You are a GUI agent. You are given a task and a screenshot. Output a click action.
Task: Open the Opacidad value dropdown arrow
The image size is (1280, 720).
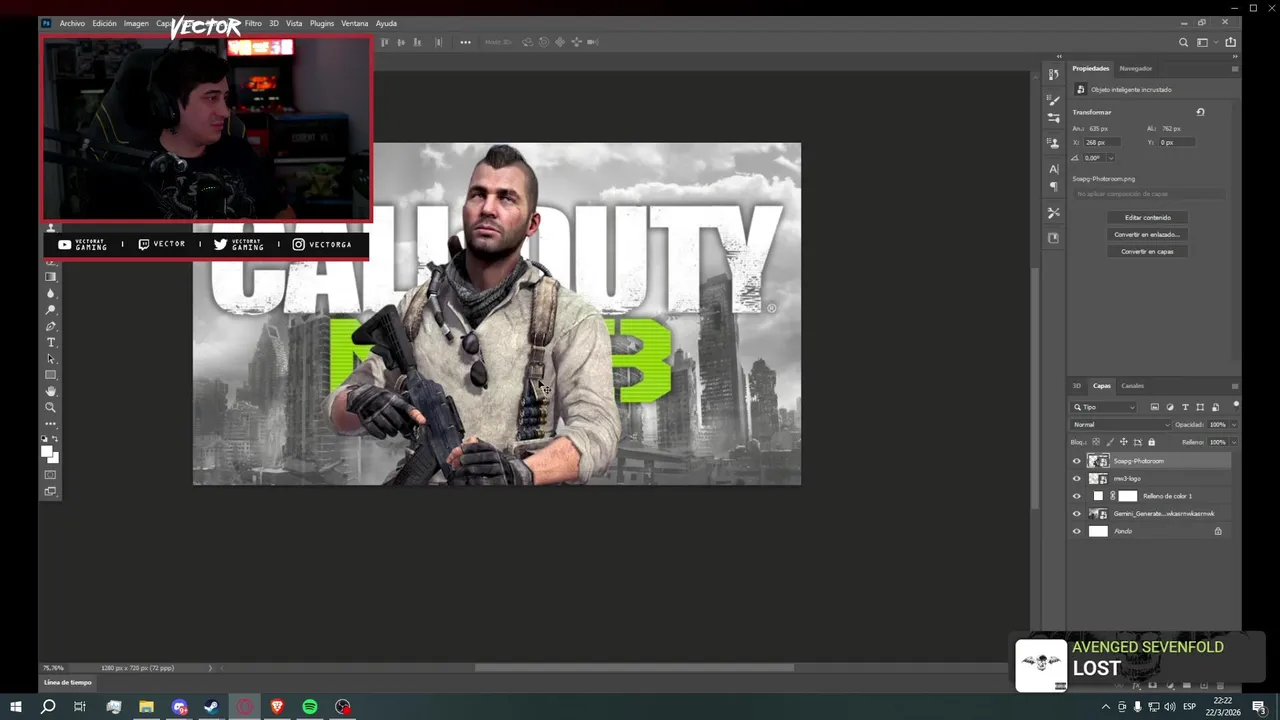pyautogui.click(x=1233, y=425)
